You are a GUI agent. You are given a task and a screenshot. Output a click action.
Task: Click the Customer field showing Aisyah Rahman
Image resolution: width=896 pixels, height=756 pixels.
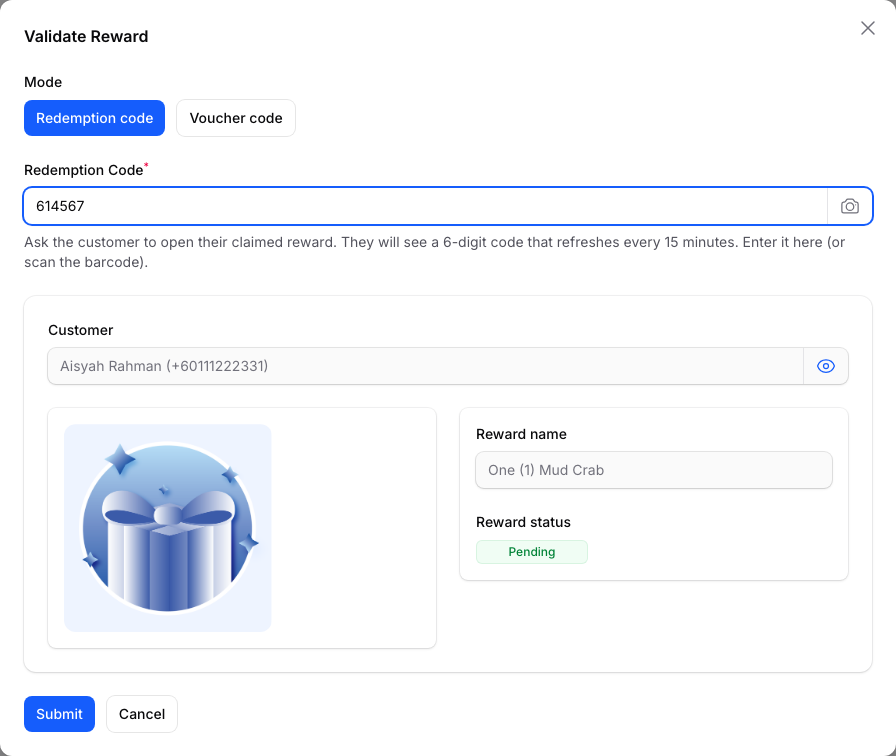tap(425, 366)
